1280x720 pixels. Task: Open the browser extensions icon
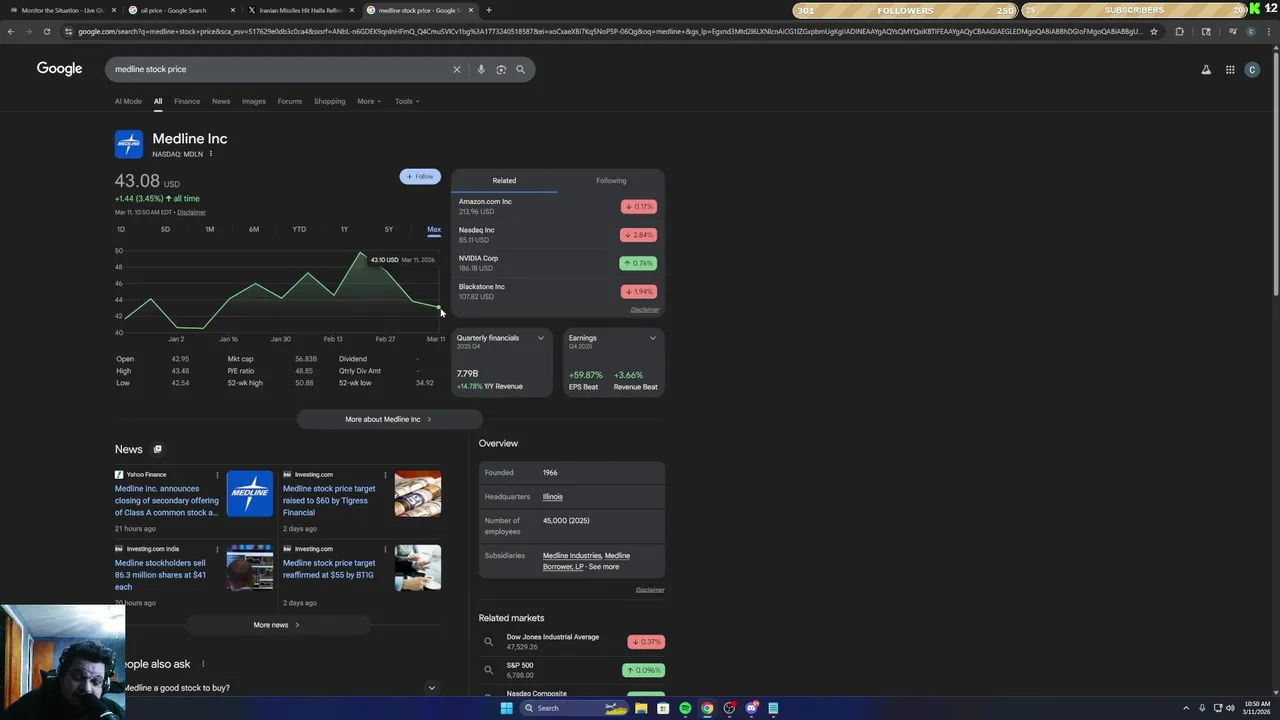[1179, 31]
